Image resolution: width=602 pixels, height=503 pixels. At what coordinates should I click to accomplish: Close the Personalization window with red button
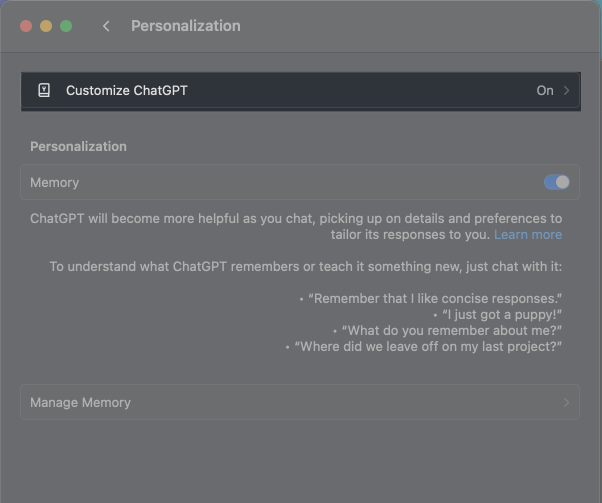click(26, 26)
